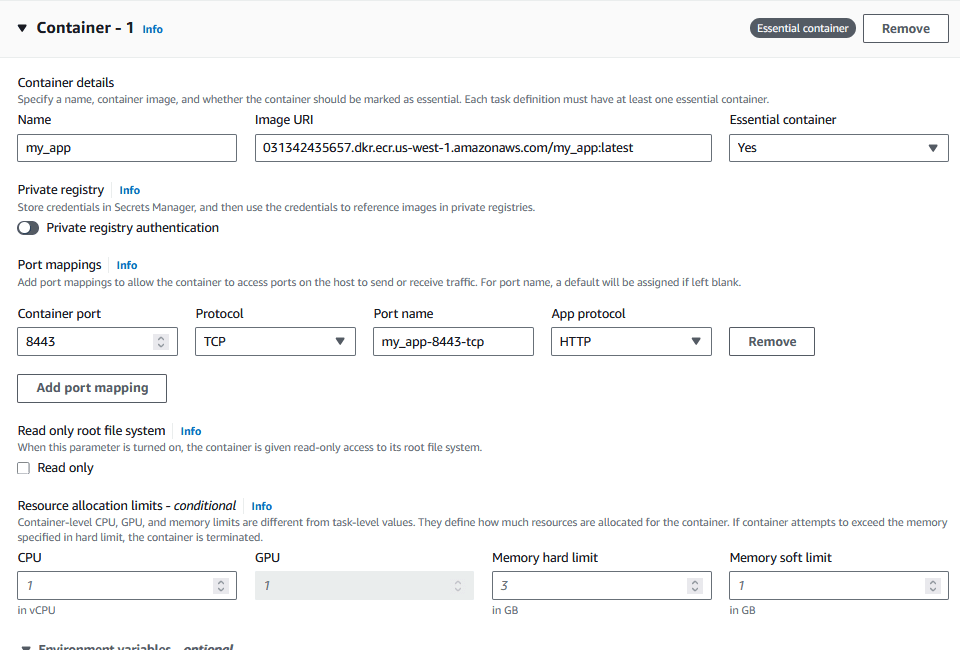Open Private registry Info link
Image resolution: width=960 pixels, height=650 pixels.
point(130,190)
